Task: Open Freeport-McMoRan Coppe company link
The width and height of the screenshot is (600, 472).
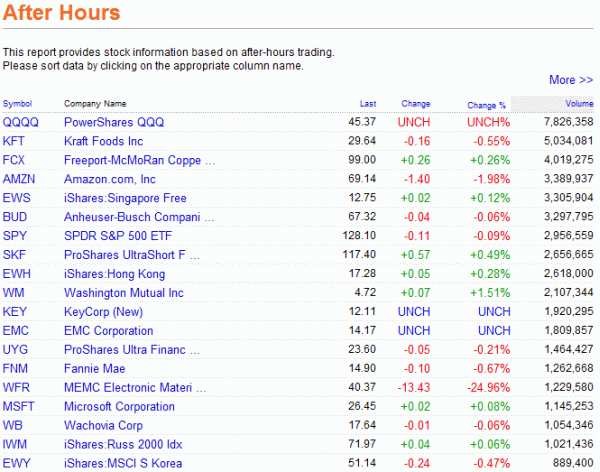Action: (x=140, y=160)
